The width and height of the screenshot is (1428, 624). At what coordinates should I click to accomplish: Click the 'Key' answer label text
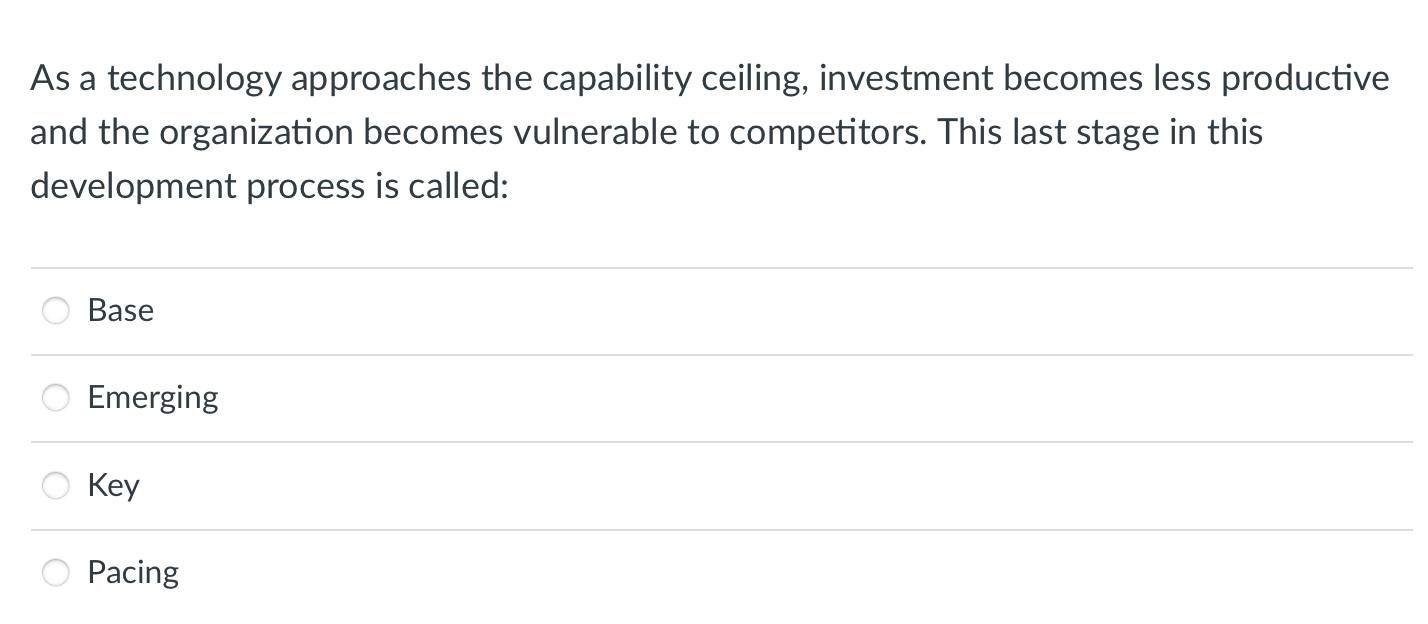113,486
